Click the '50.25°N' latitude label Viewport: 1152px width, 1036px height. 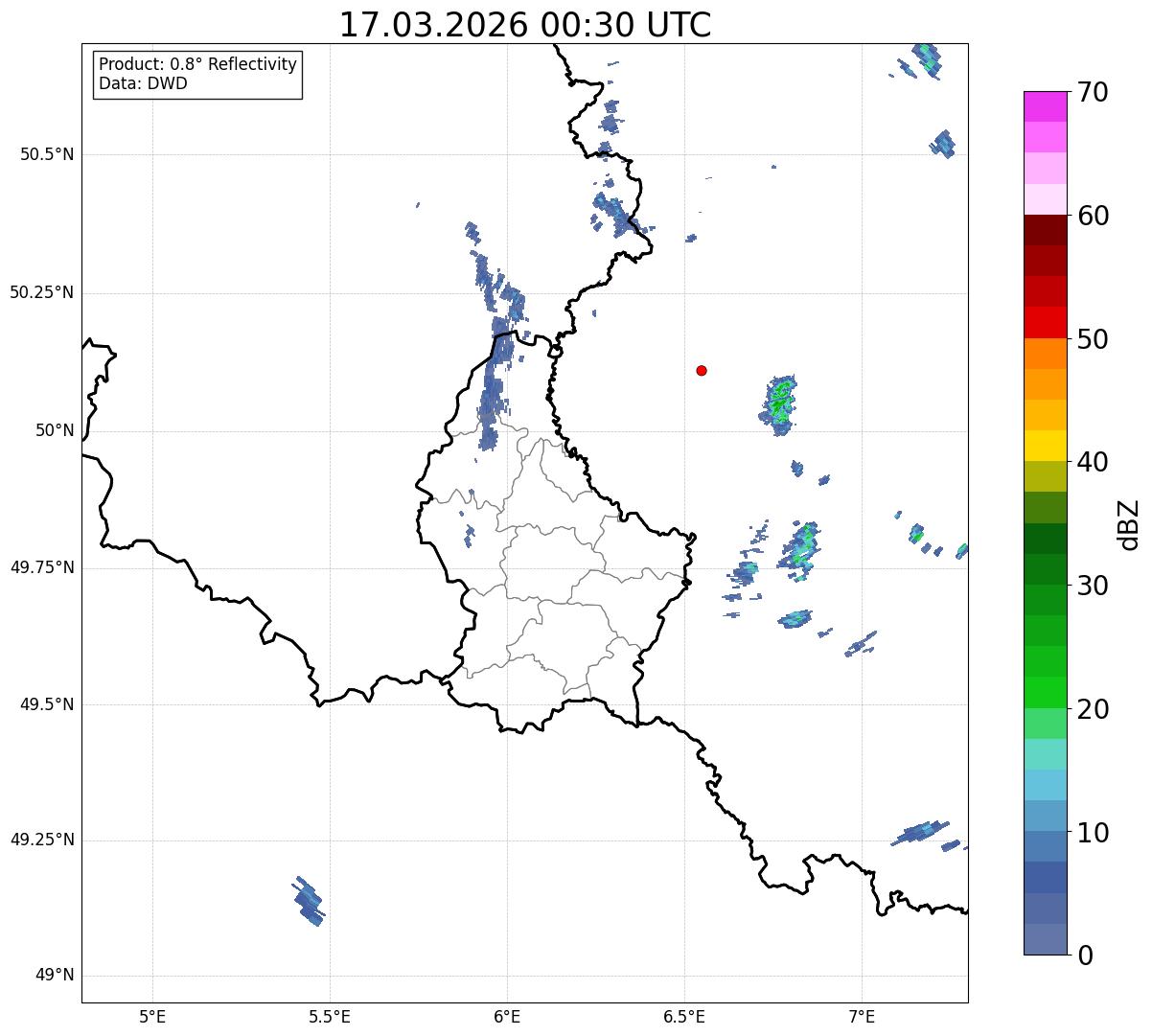tap(42, 292)
